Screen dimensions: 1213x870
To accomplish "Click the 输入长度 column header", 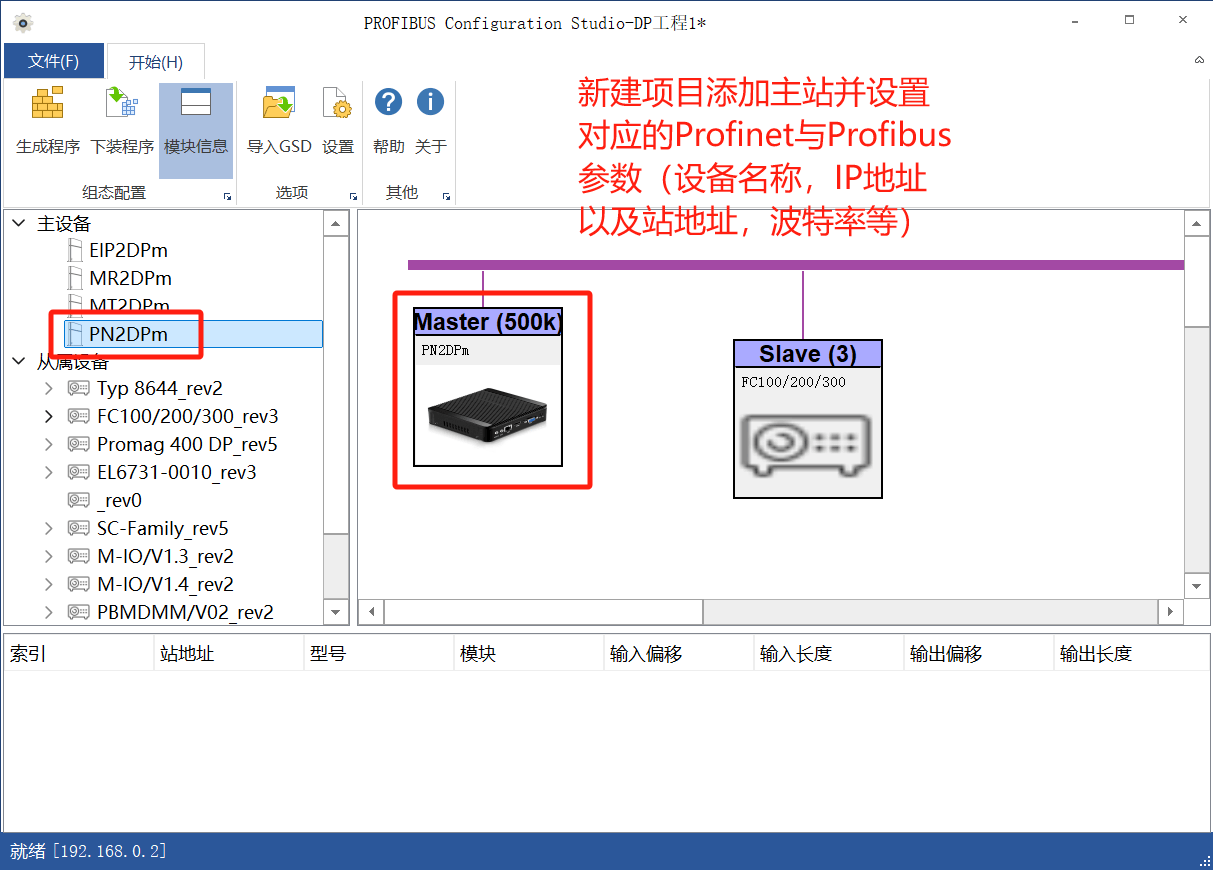I will [829, 654].
